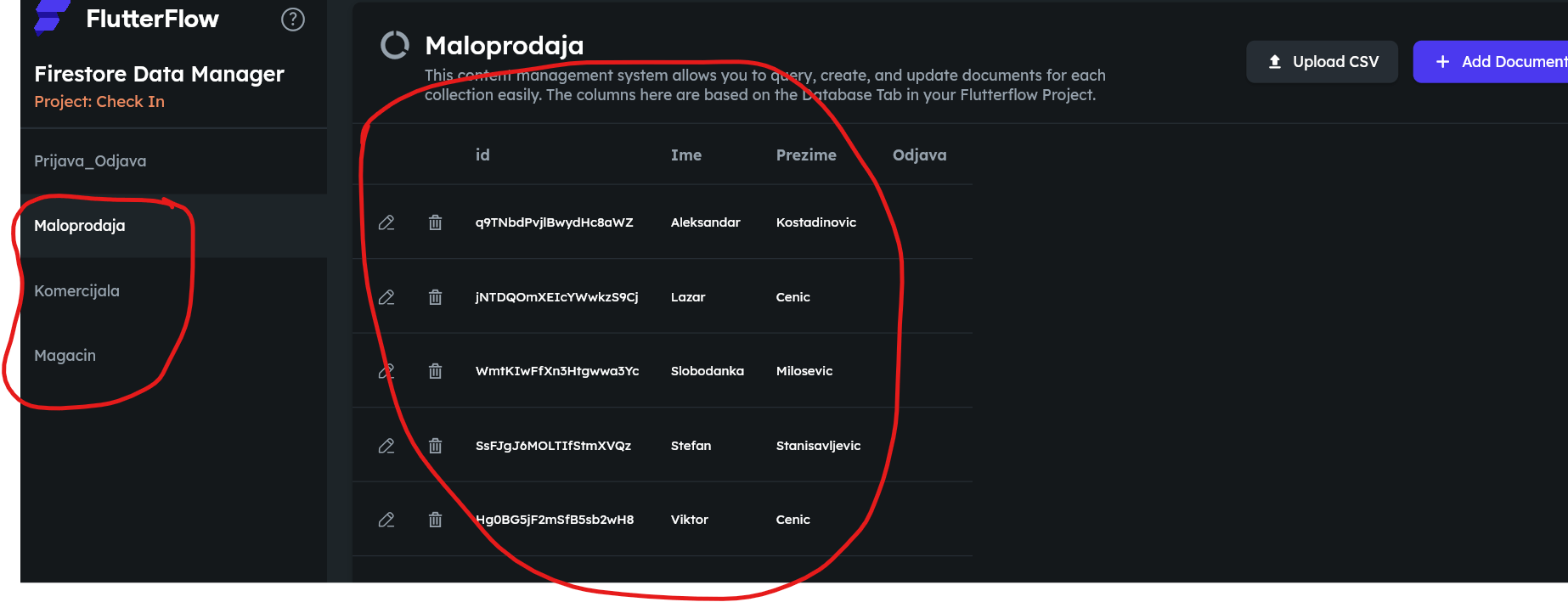
Task: Select the Komercijala collection
Action: pyautogui.click(x=76, y=291)
